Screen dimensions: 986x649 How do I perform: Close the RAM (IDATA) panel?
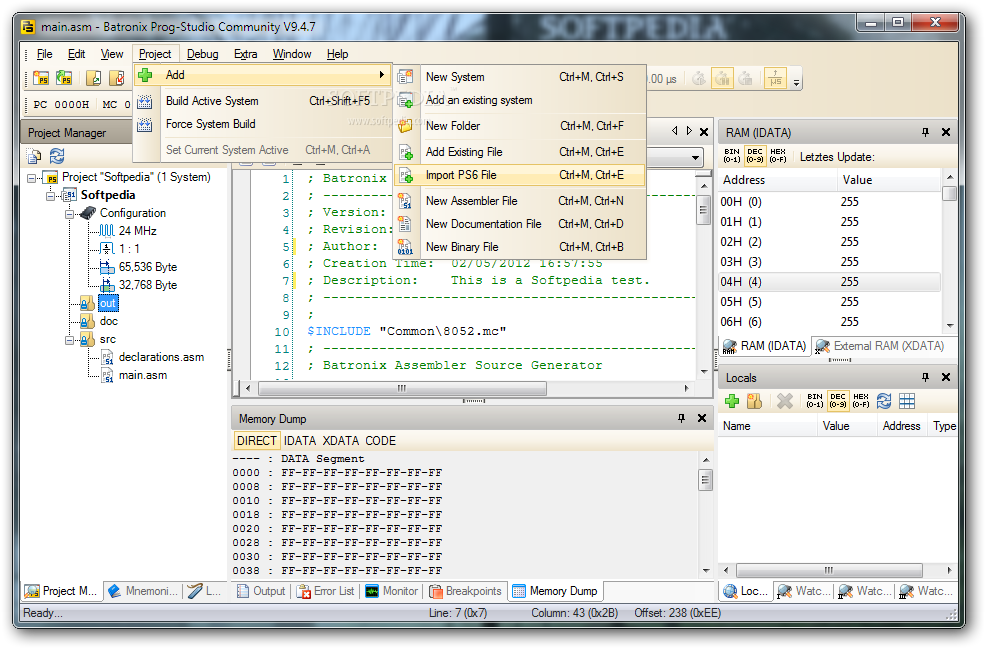pyautogui.click(x=946, y=132)
